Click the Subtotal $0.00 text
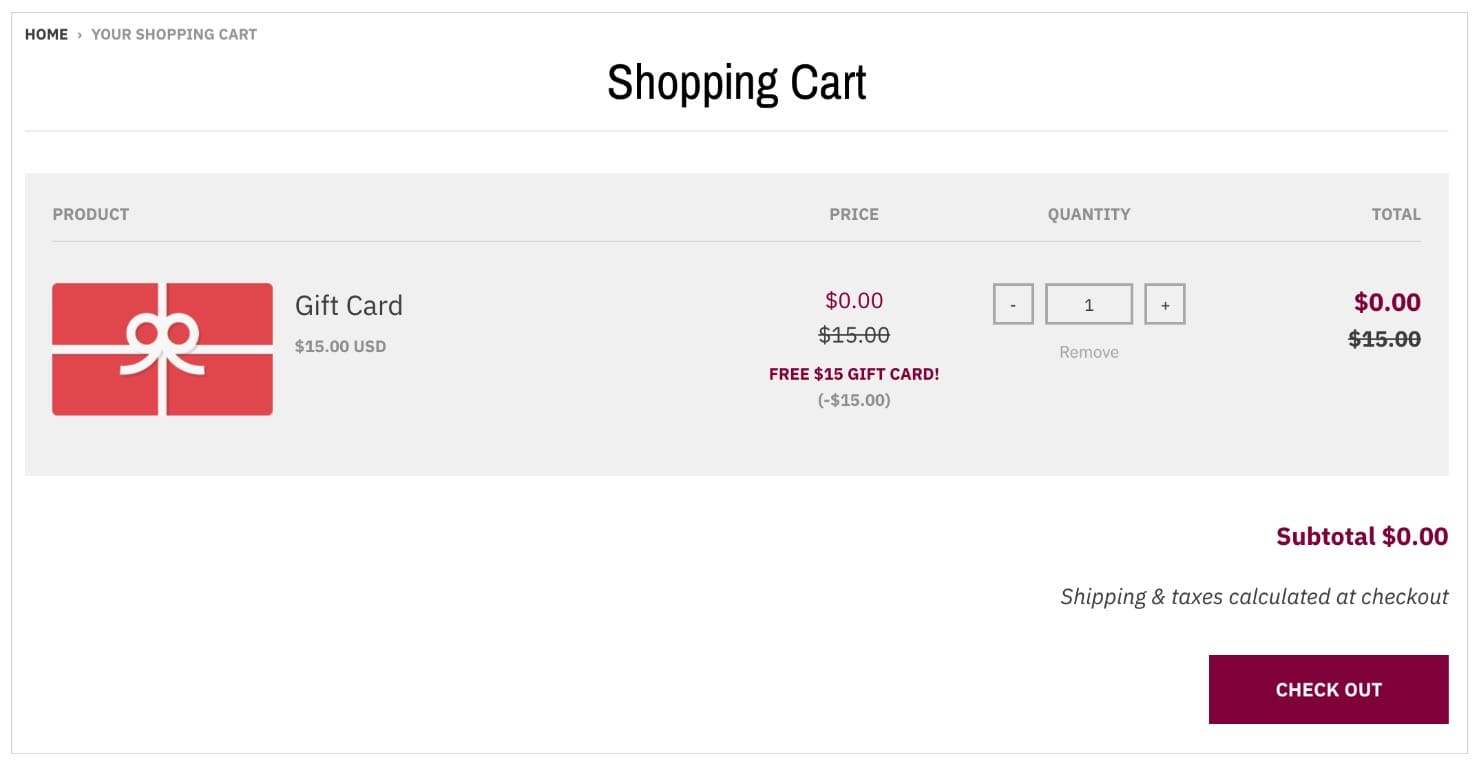Viewport: 1478px width, 766px height. [1362, 536]
